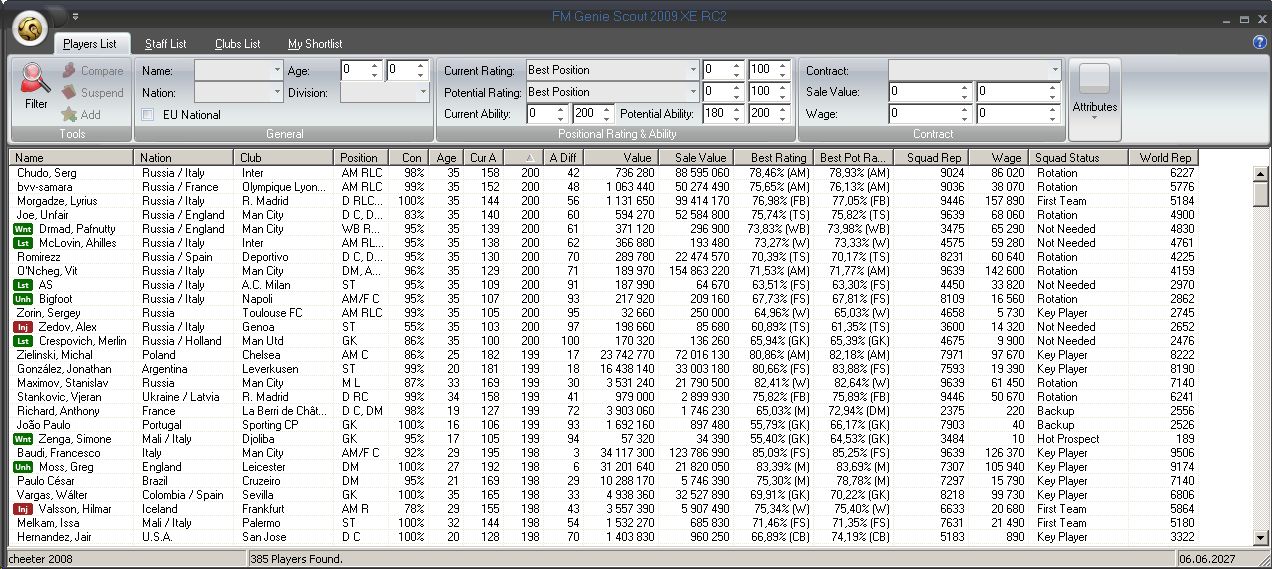The image size is (1272, 569).
Task: Open the Current Rating position dropdown
Action: 692,70
